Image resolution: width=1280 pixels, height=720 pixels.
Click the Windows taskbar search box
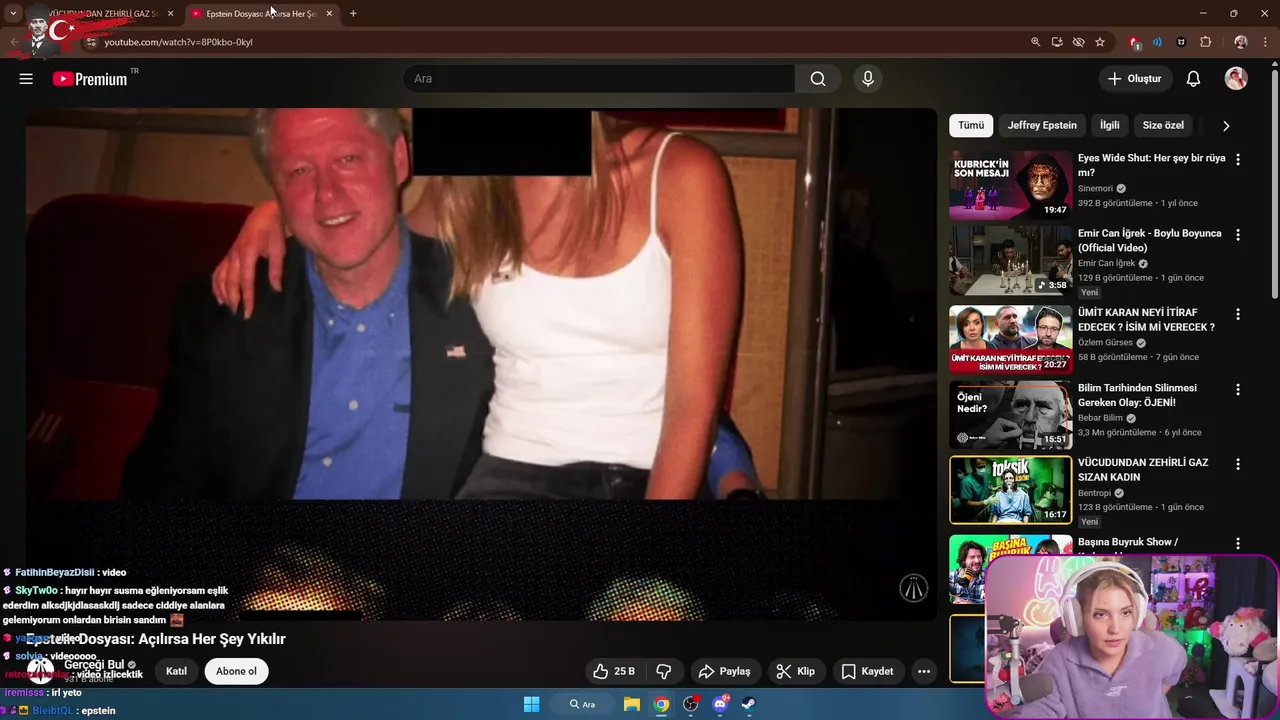[582, 704]
